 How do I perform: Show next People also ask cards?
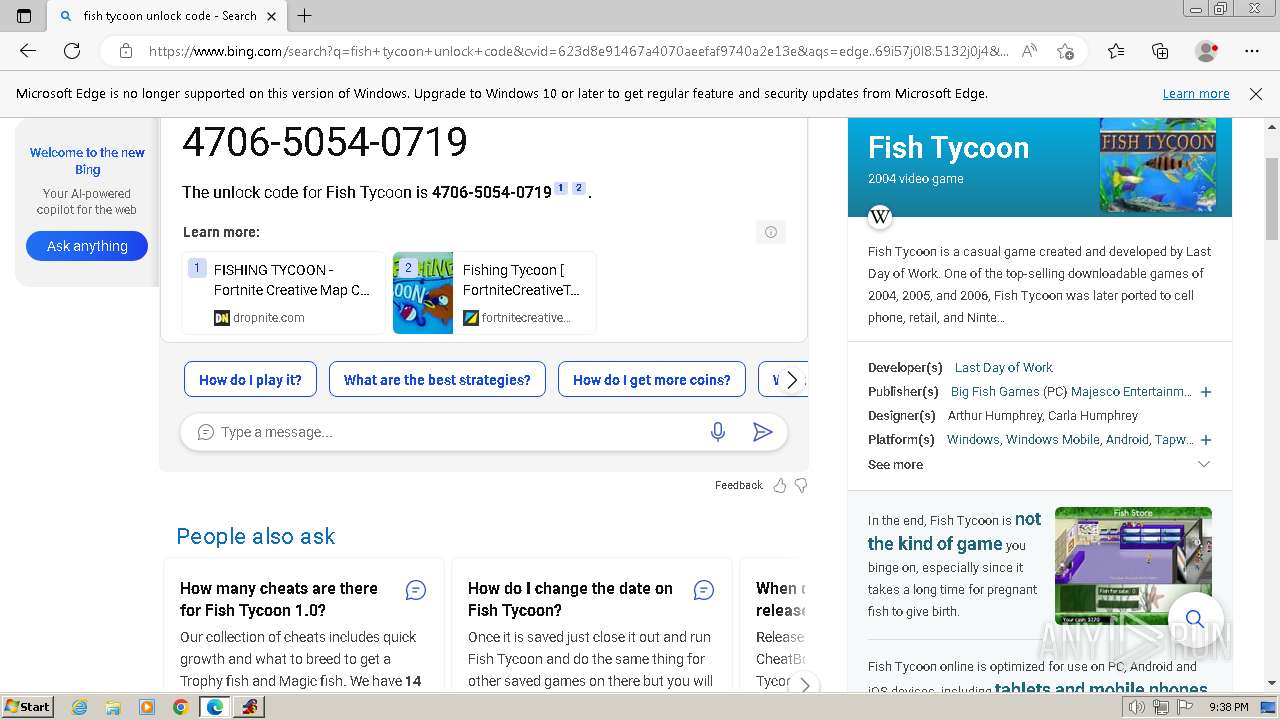point(805,685)
